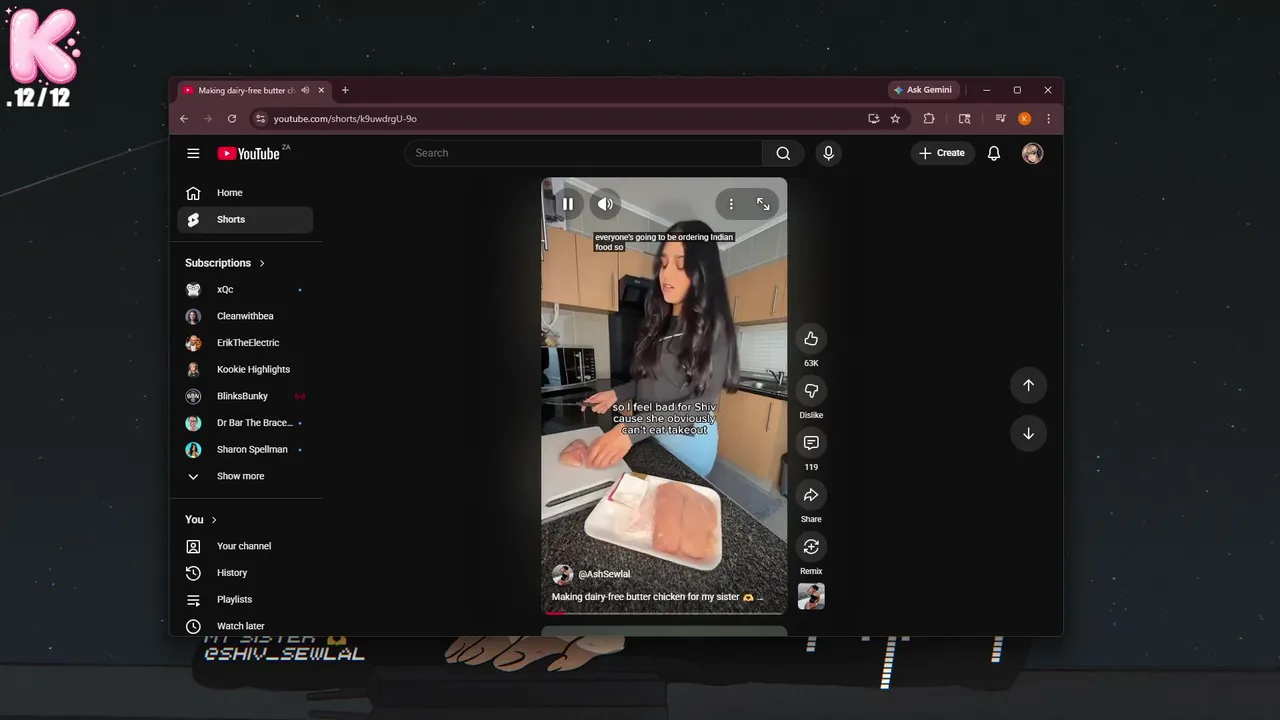The width and height of the screenshot is (1280, 720).
Task: Close the 'Making dairy-free butter' tab
Action: click(x=321, y=90)
